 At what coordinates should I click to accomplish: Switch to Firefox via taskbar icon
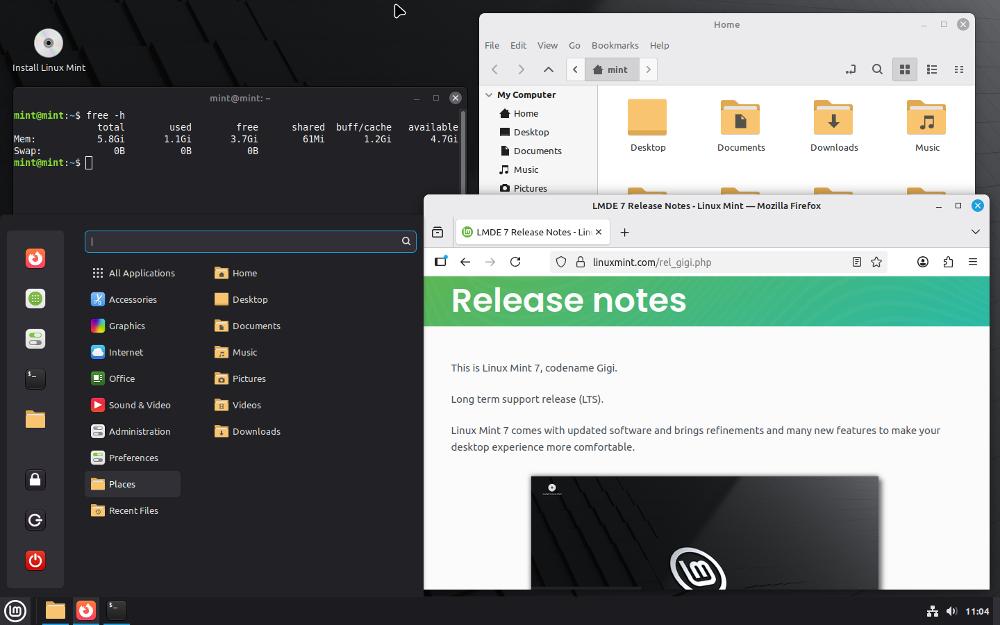pos(85,611)
